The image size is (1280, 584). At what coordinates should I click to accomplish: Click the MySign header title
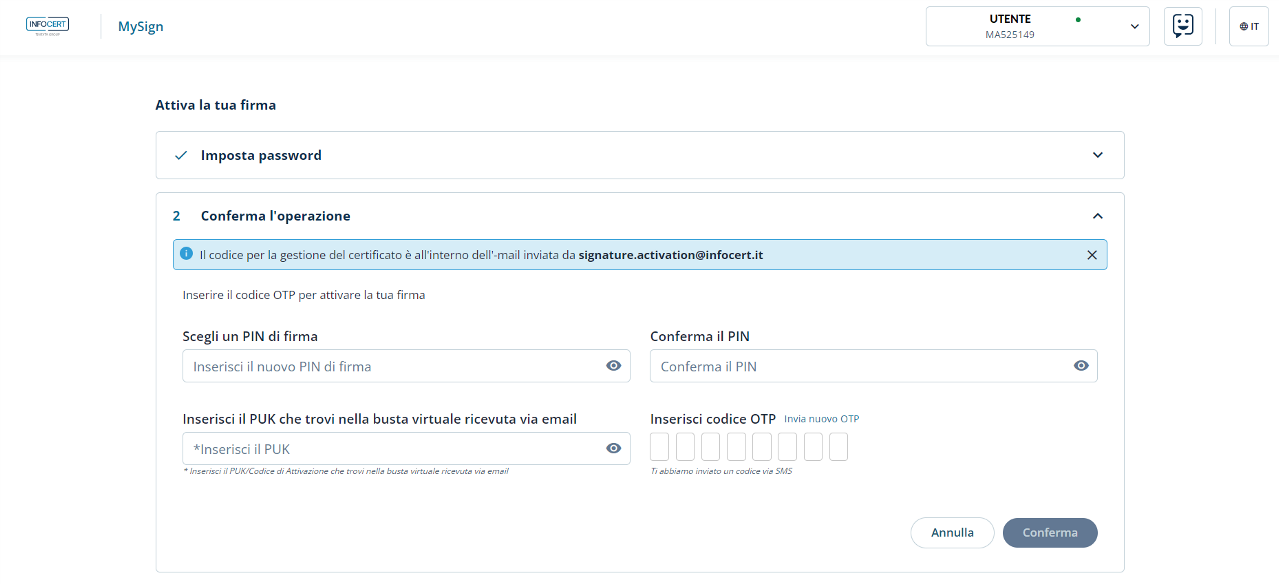tap(141, 27)
